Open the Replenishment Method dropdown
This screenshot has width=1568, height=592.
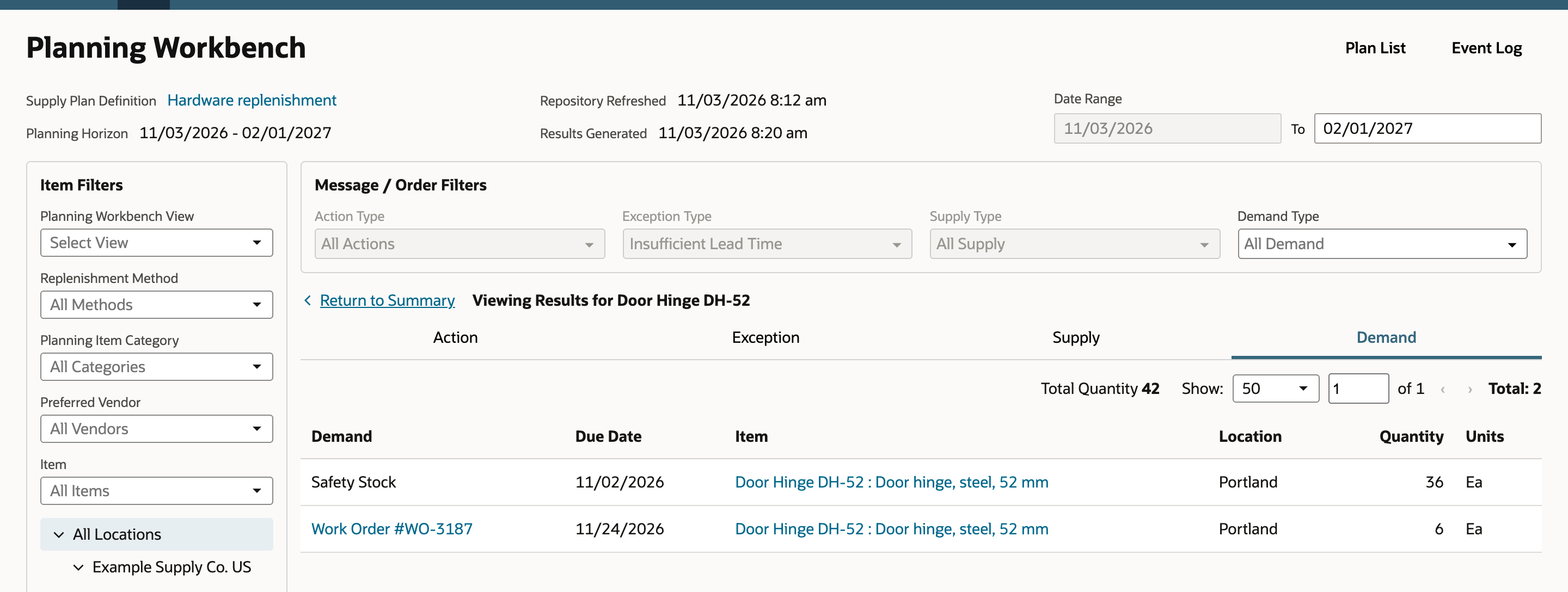tap(156, 305)
